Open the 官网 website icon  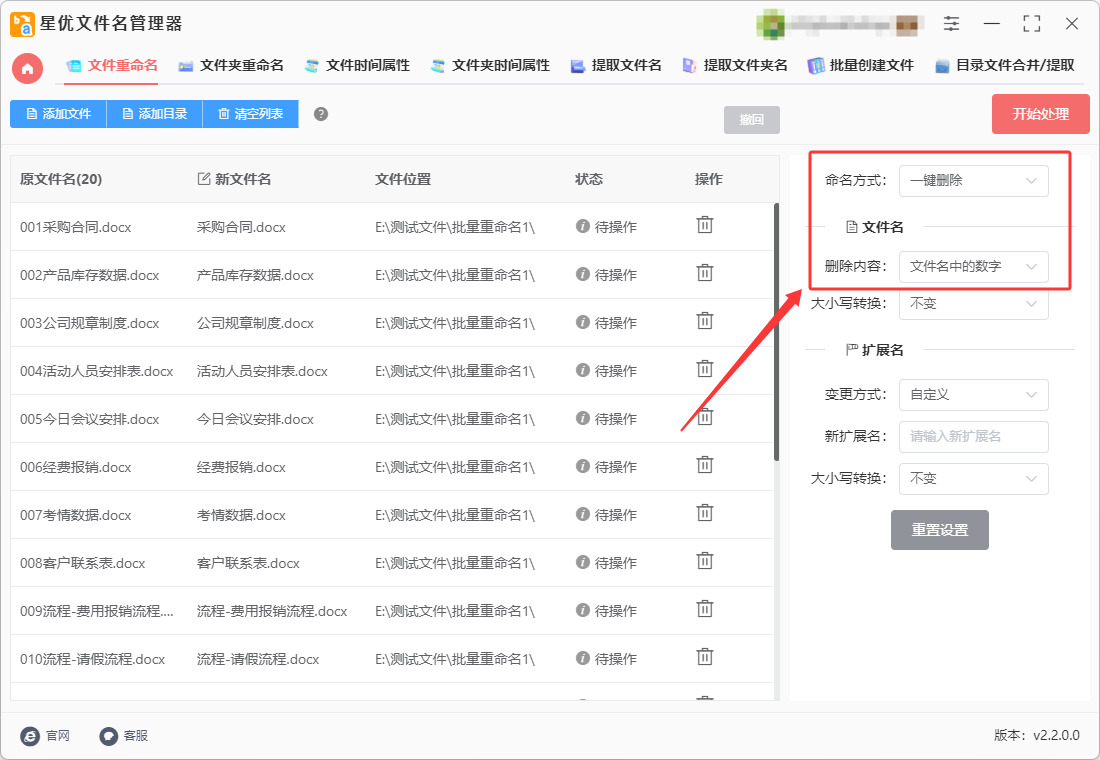(x=30, y=736)
